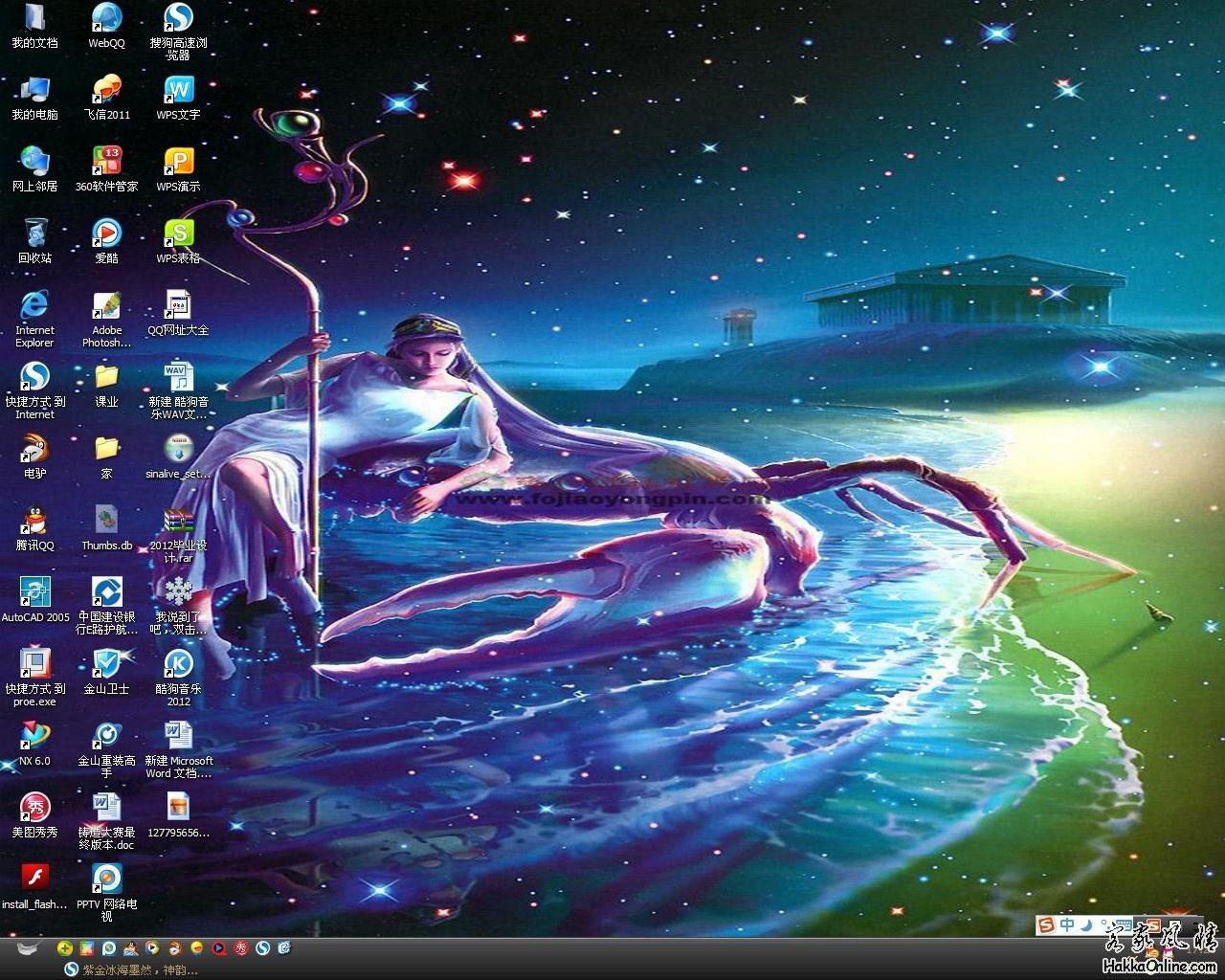
Task: Select the 回收站 recycle bin
Action: [34, 241]
